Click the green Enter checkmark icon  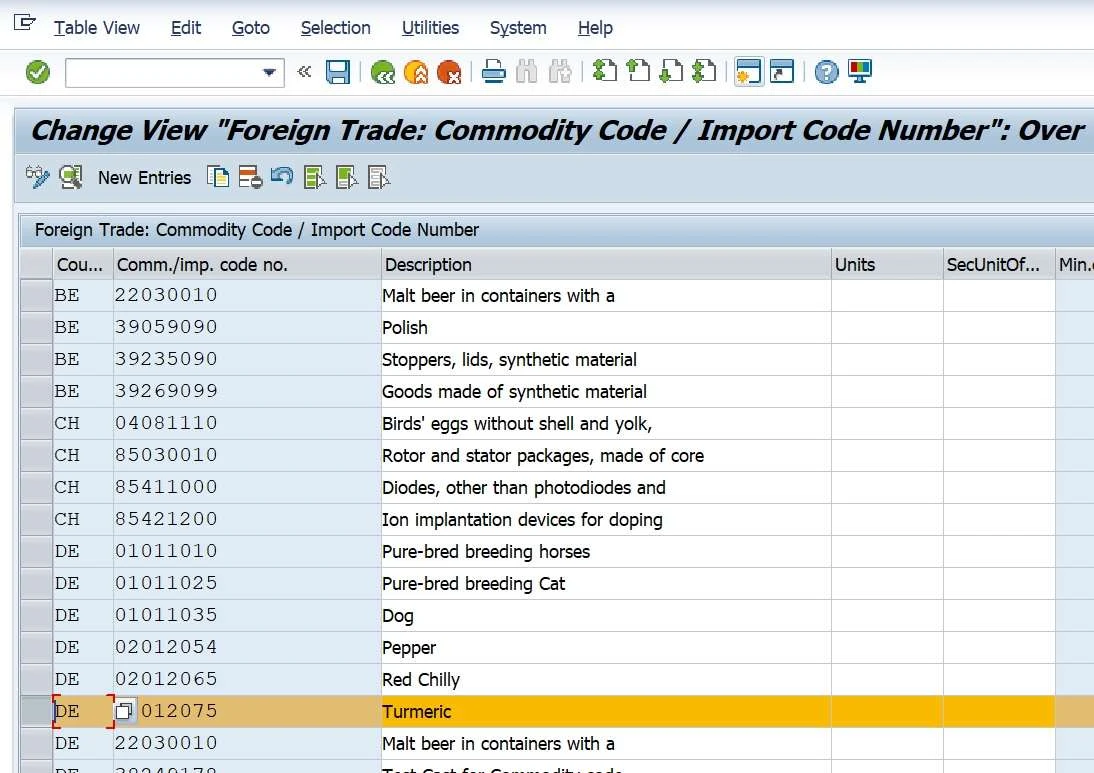pos(38,72)
